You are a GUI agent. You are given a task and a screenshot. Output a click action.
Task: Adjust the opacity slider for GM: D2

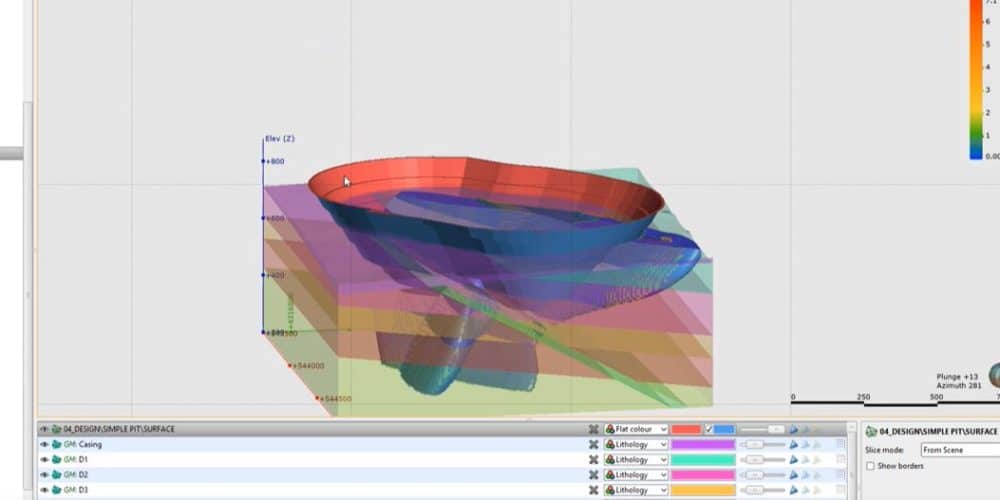point(763,475)
